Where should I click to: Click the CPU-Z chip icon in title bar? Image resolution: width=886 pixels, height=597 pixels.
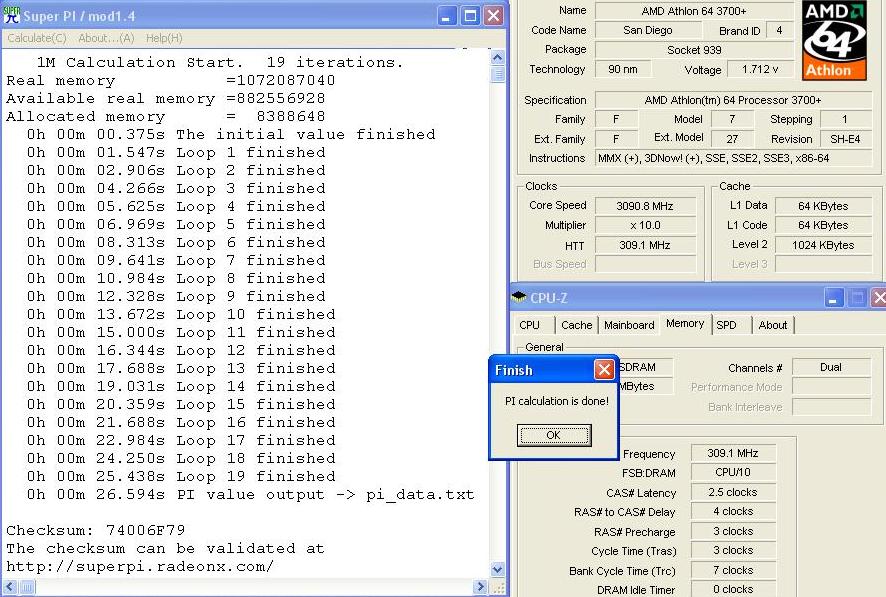coord(519,297)
